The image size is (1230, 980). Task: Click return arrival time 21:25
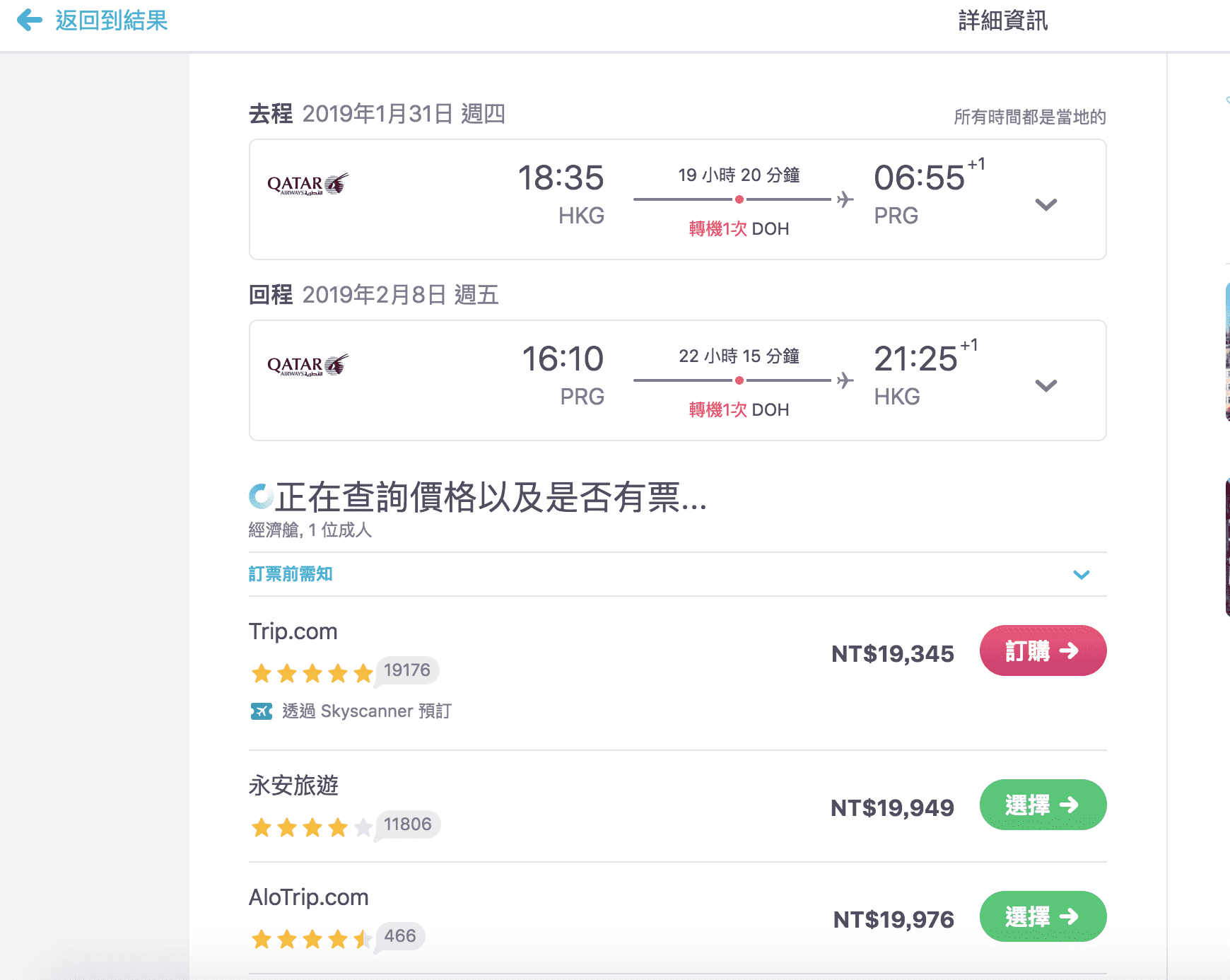pyautogui.click(x=915, y=358)
